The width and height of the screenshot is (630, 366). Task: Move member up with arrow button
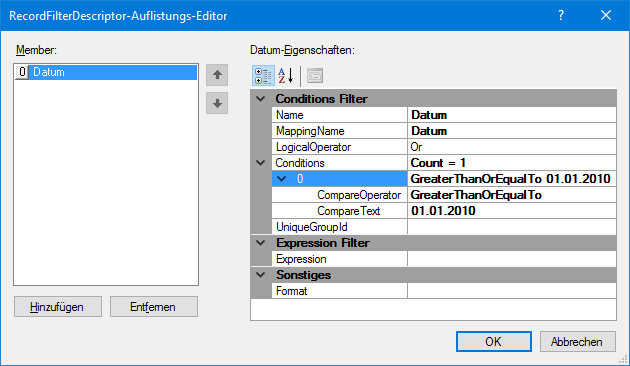click(x=217, y=75)
